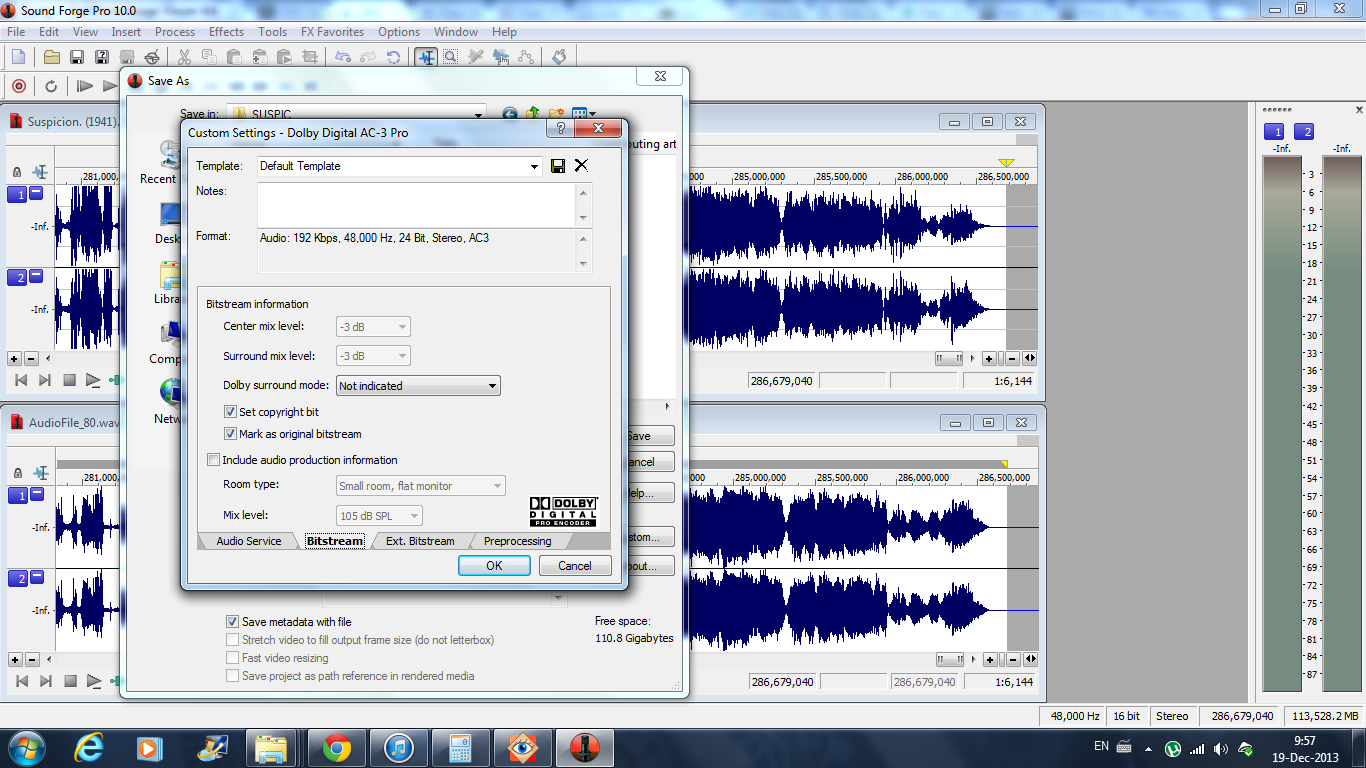Click the Save floppy icon in main toolbar
Image resolution: width=1366 pixels, height=768 pixels.
click(x=76, y=57)
